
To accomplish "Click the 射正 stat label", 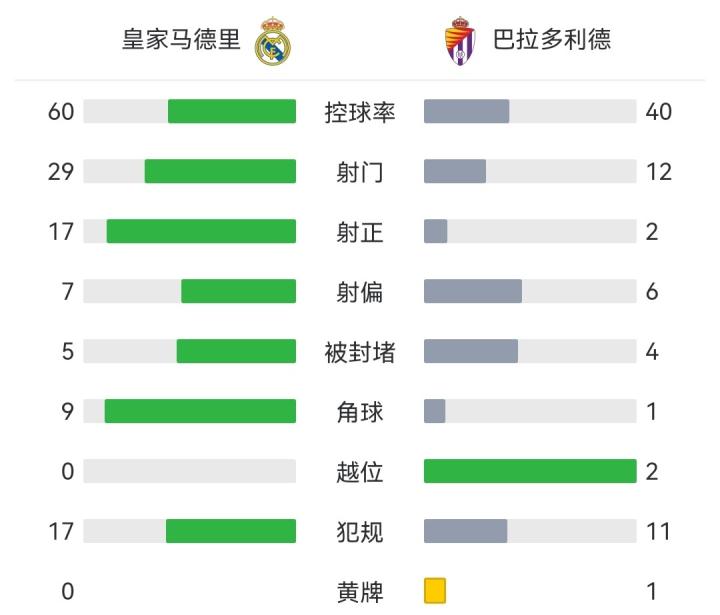I will point(360,232).
